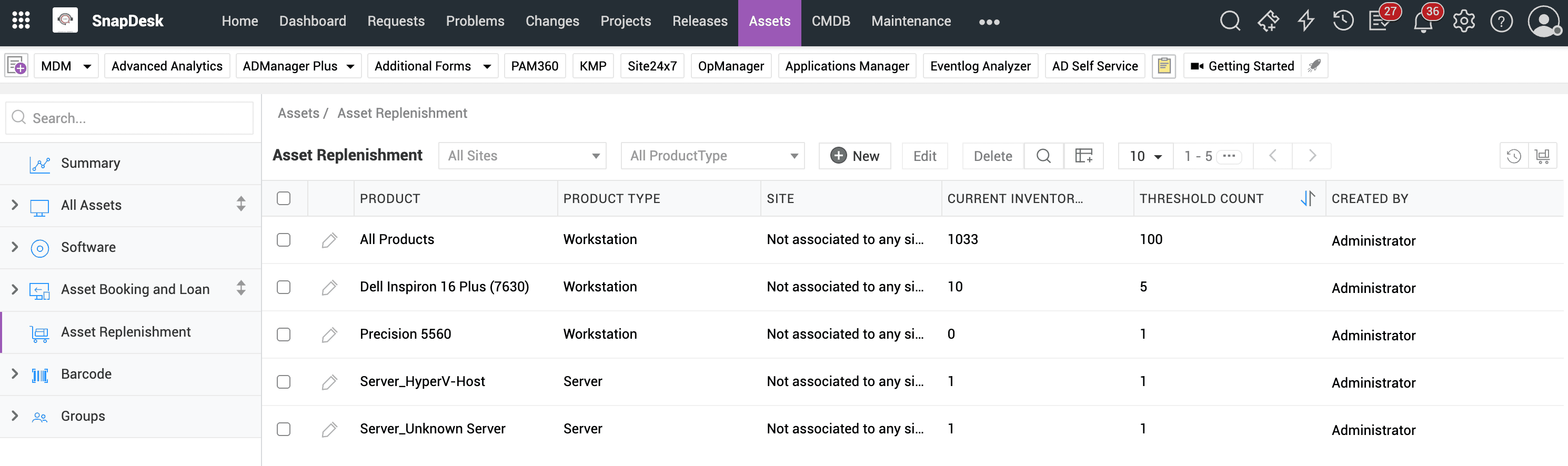Click the cart icon at top right of list
The image size is (1568, 466).
pyautogui.click(x=1542, y=156)
